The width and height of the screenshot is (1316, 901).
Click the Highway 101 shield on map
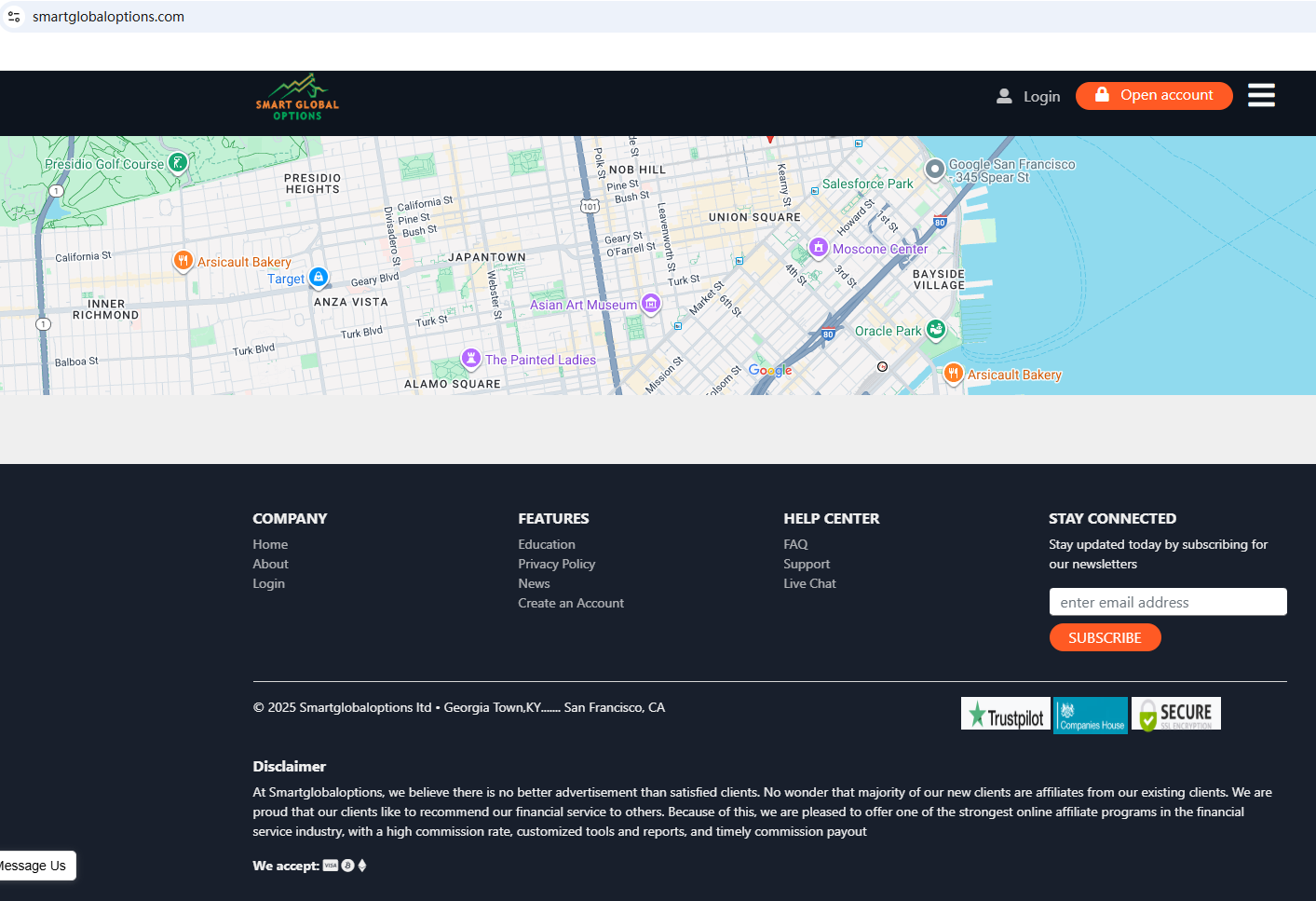click(x=590, y=206)
